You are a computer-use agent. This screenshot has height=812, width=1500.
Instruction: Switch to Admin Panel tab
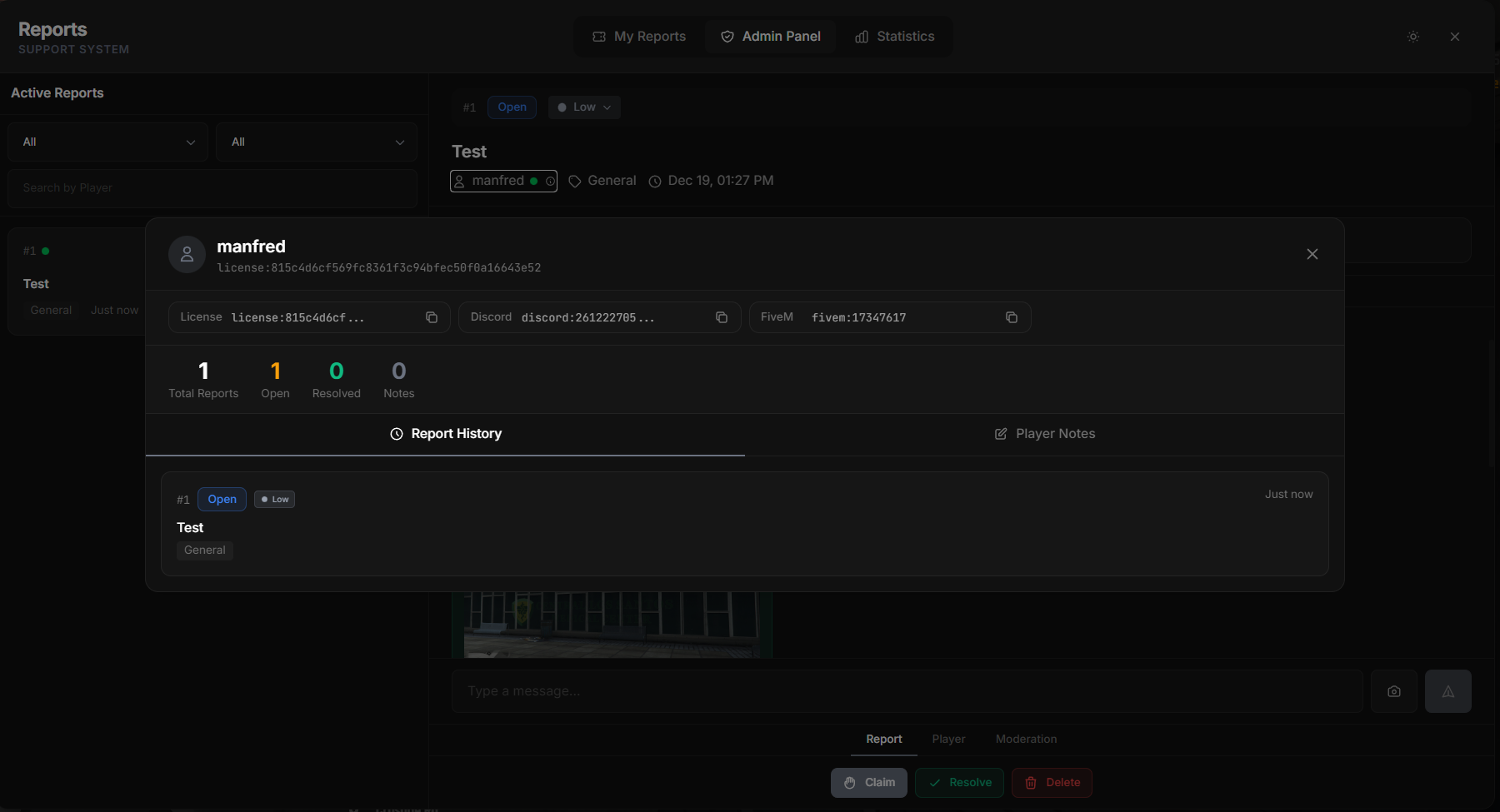coord(771,37)
